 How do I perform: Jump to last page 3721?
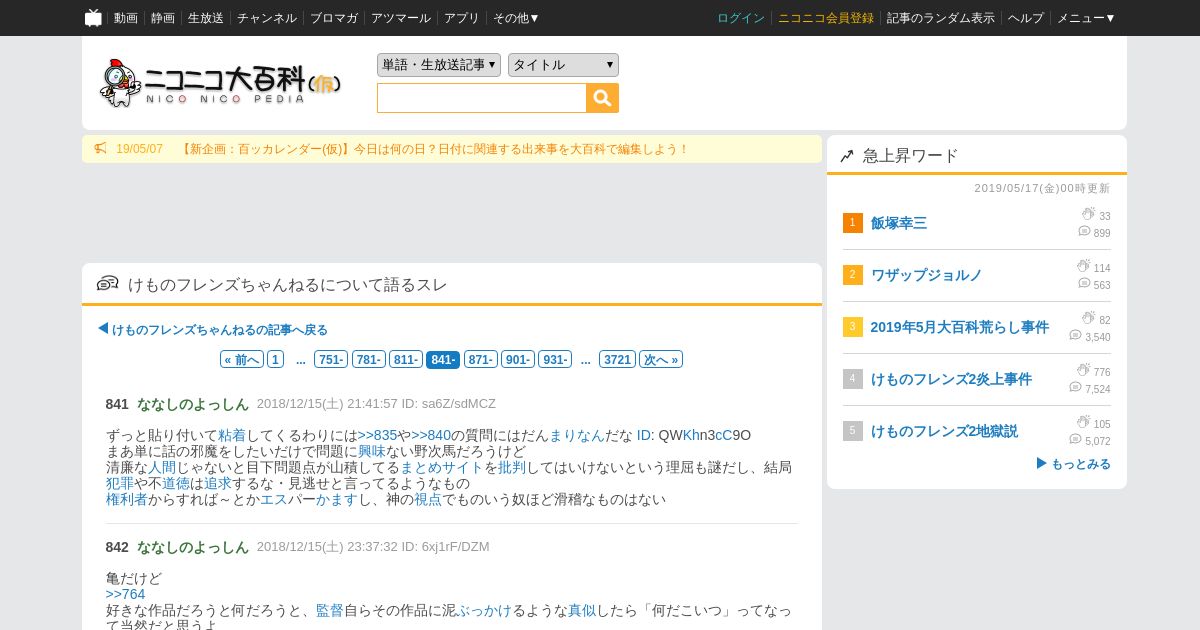[x=617, y=360]
